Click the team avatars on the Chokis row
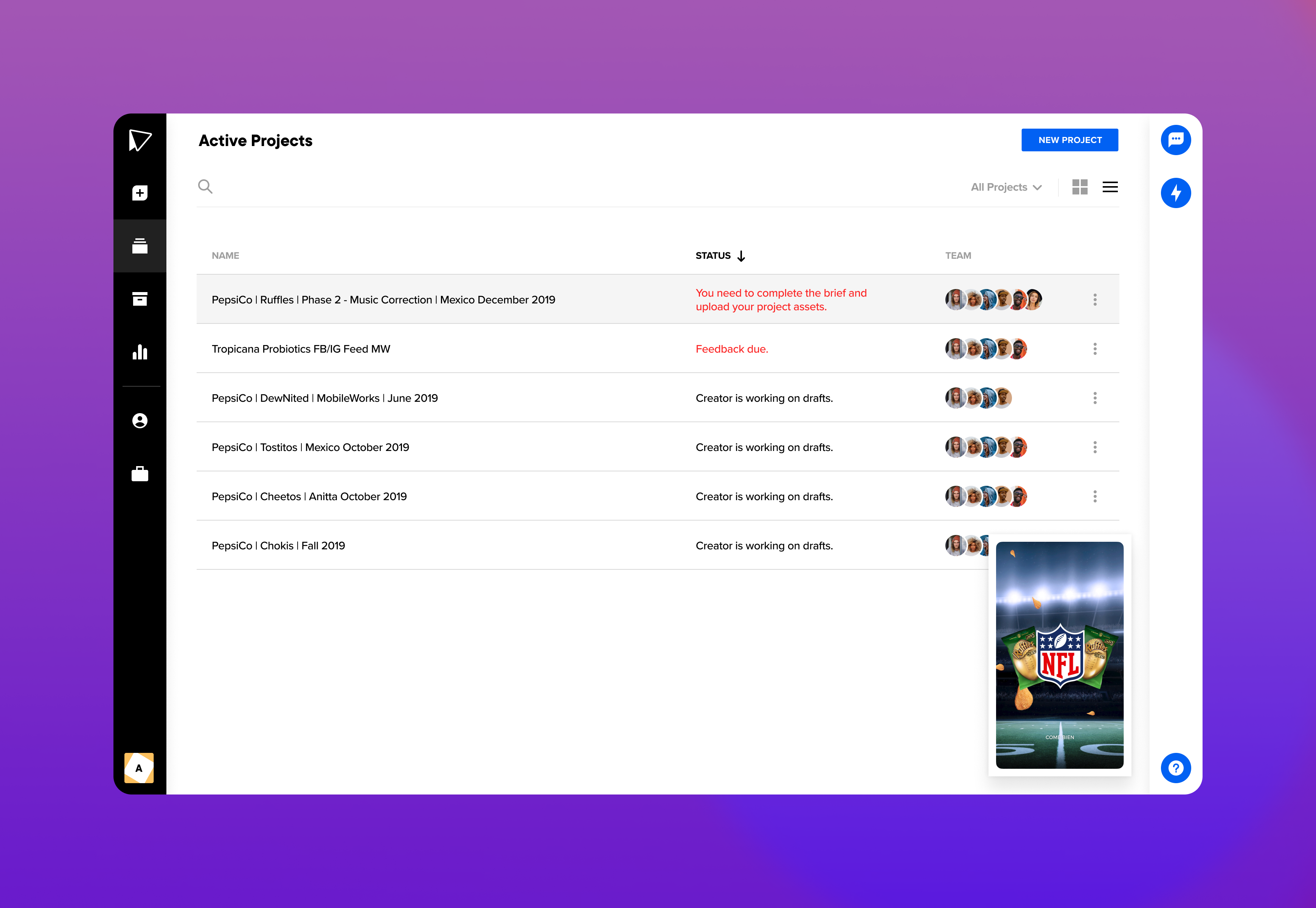 coord(967,546)
